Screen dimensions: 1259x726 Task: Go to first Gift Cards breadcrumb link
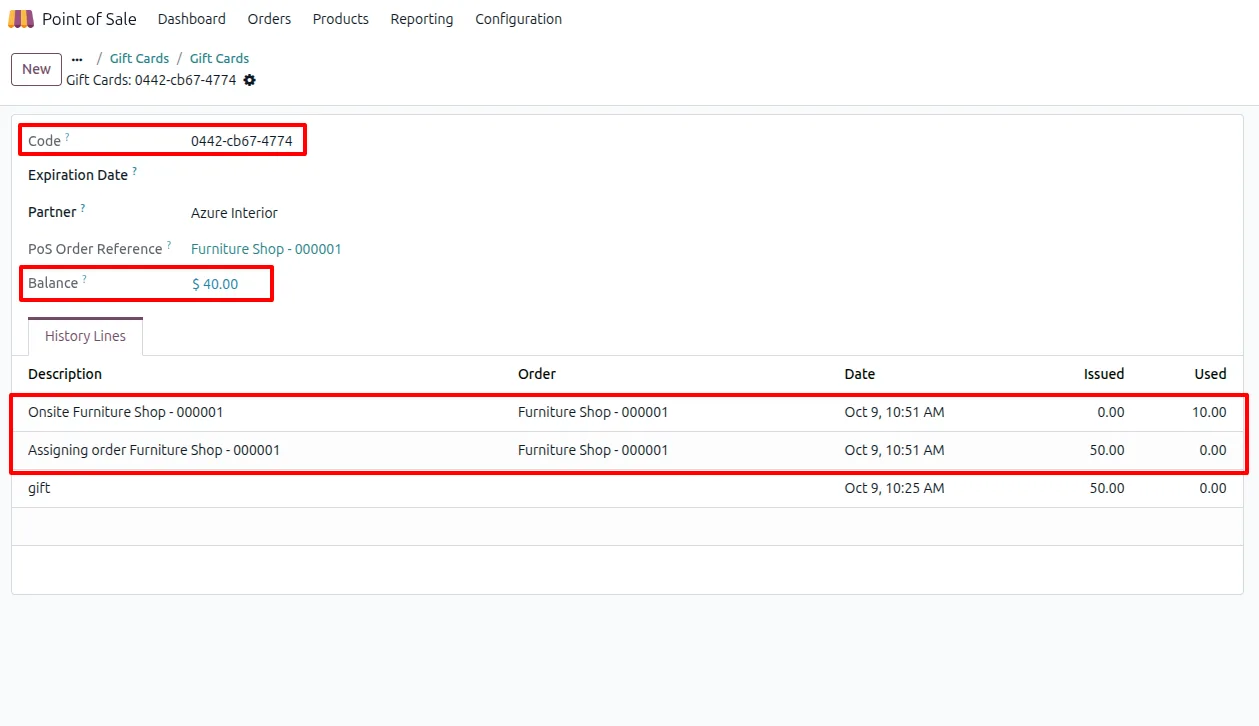(x=139, y=59)
